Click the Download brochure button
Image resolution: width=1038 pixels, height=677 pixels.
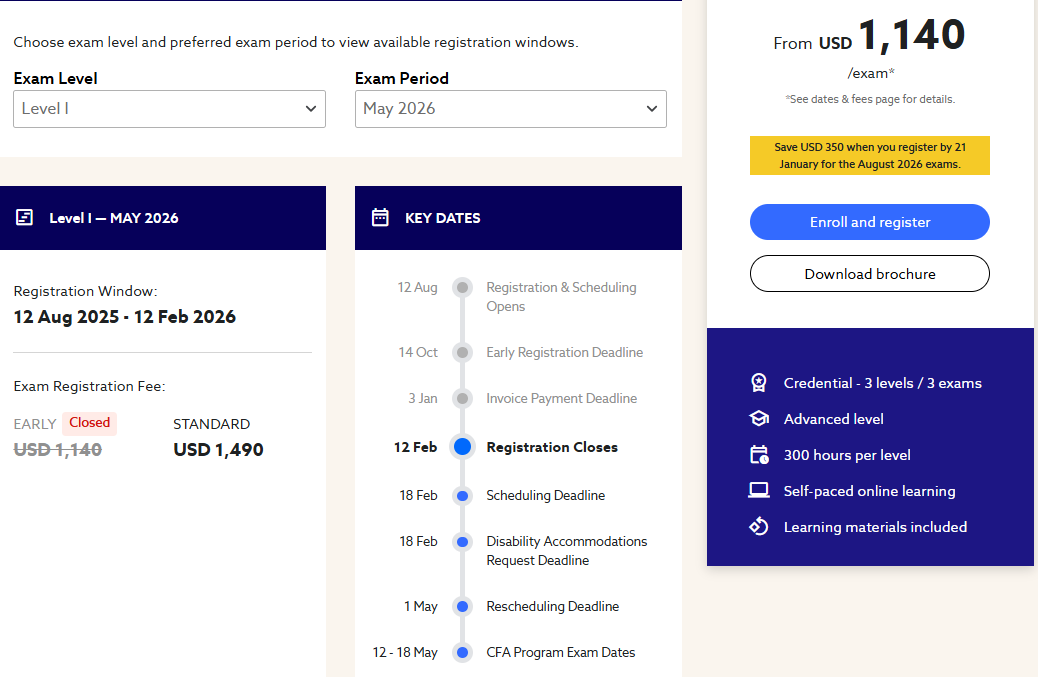pyautogui.click(x=869, y=273)
